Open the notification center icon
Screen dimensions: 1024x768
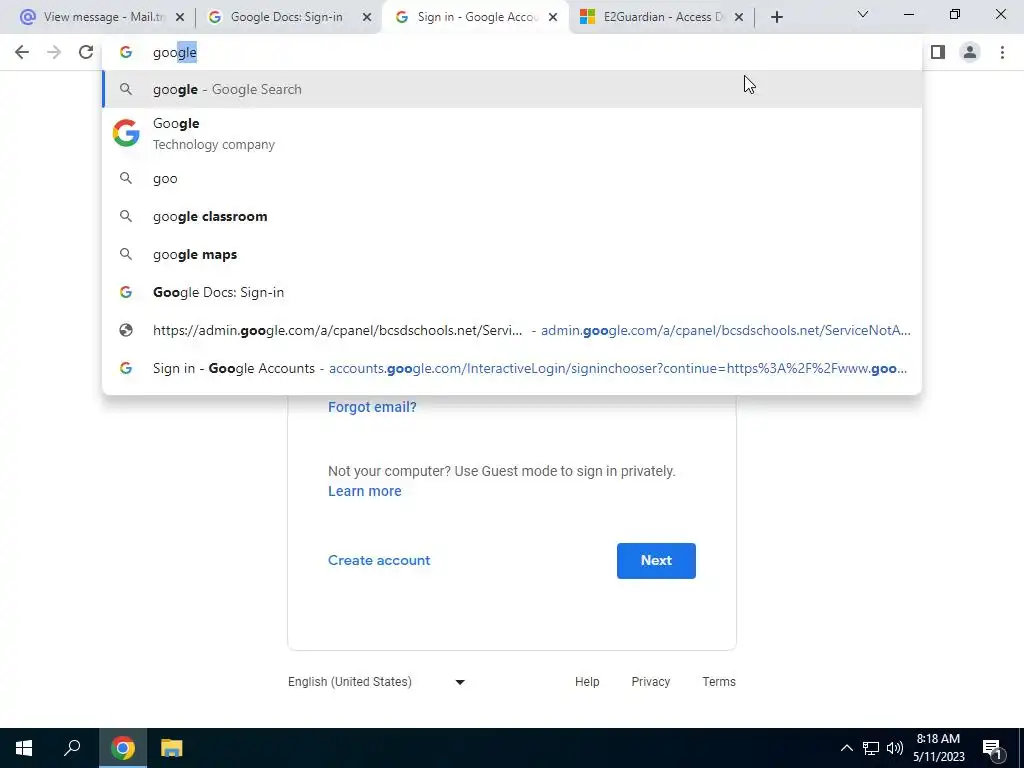(x=993, y=749)
